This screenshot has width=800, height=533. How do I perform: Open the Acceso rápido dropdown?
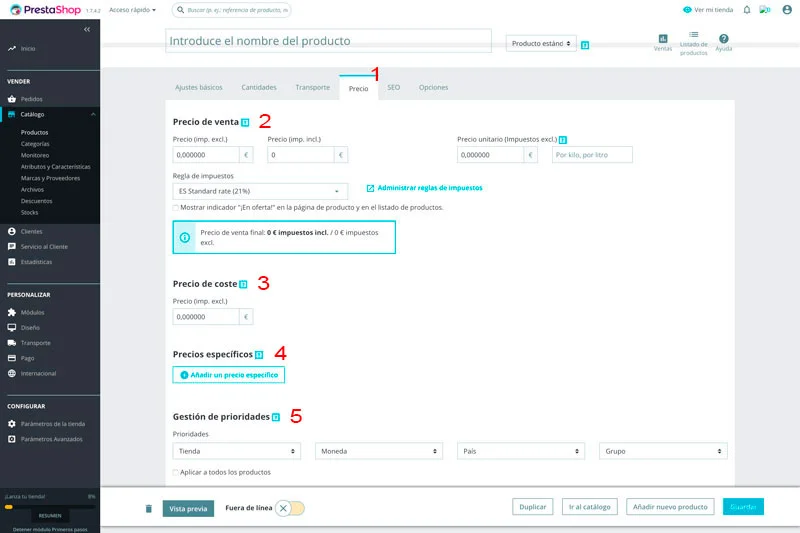[132, 10]
